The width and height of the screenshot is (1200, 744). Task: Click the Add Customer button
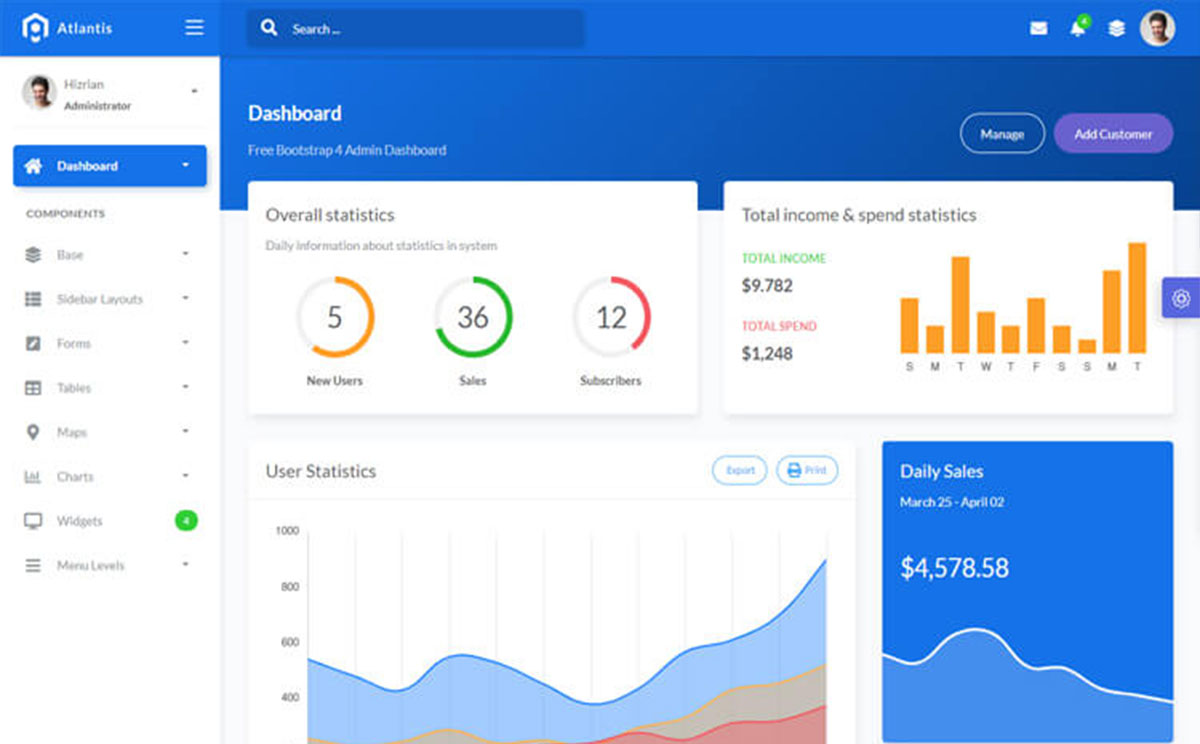tap(1113, 134)
